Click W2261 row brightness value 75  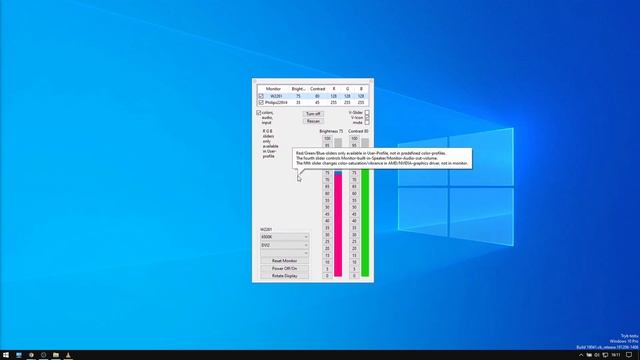pos(298,96)
